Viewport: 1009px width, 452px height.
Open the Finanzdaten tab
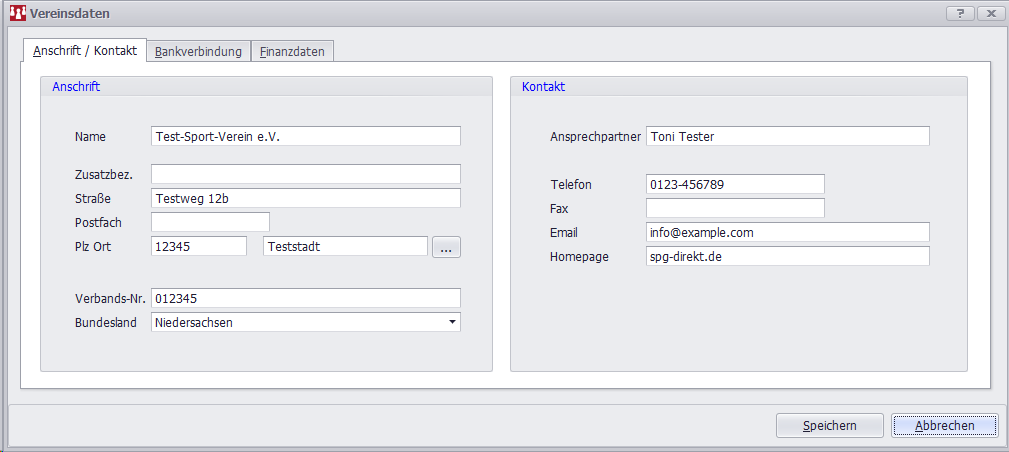coord(291,51)
